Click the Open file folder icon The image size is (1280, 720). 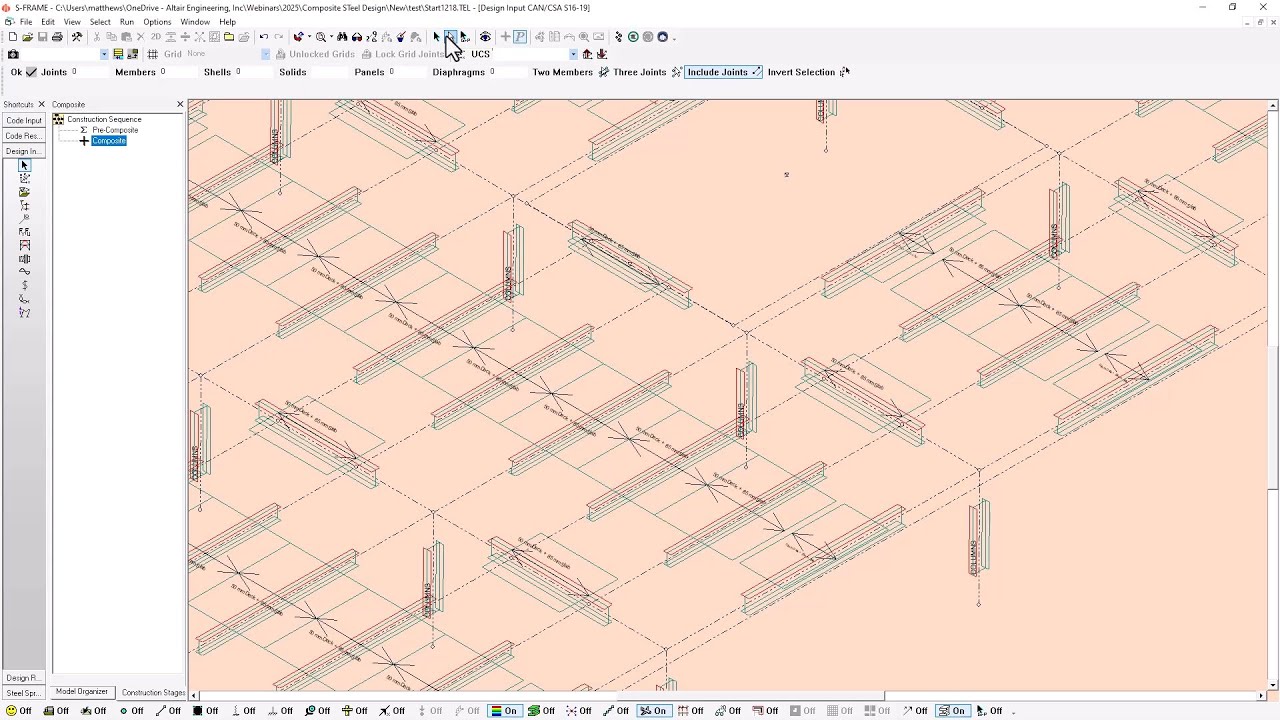[28, 37]
